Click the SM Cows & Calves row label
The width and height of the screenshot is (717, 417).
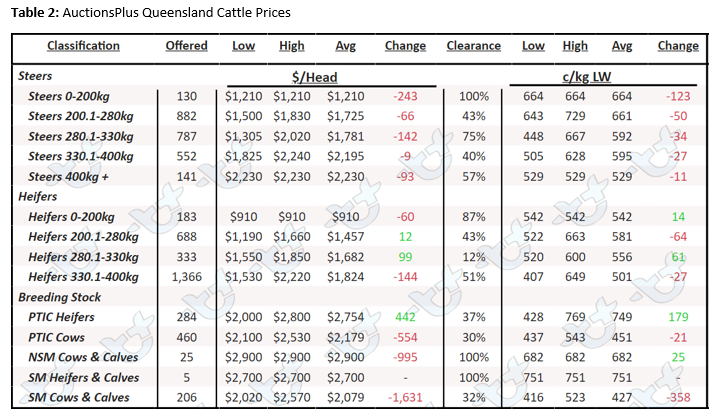[79, 398]
